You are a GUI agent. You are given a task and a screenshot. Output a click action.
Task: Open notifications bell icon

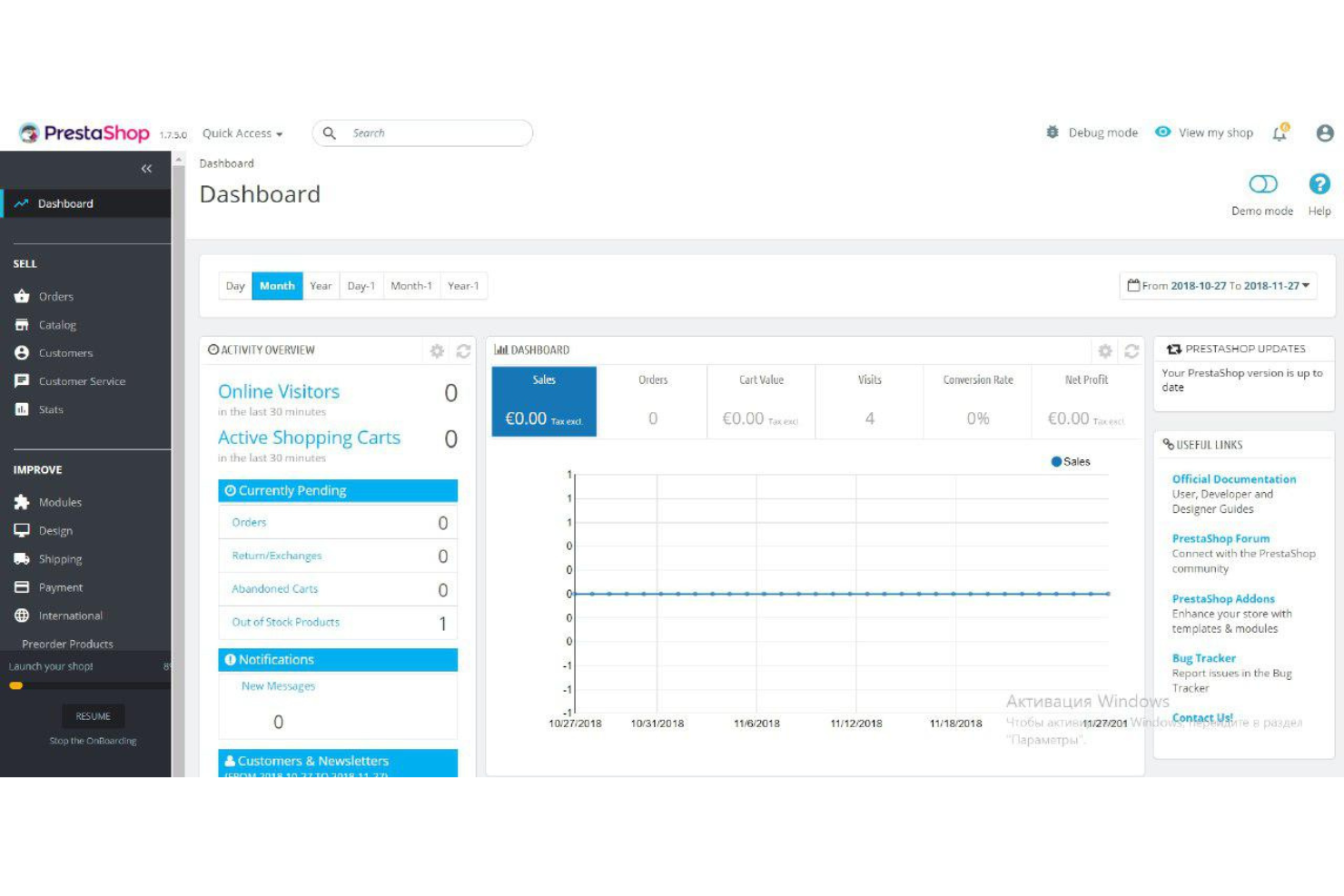click(x=1280, y=133)
